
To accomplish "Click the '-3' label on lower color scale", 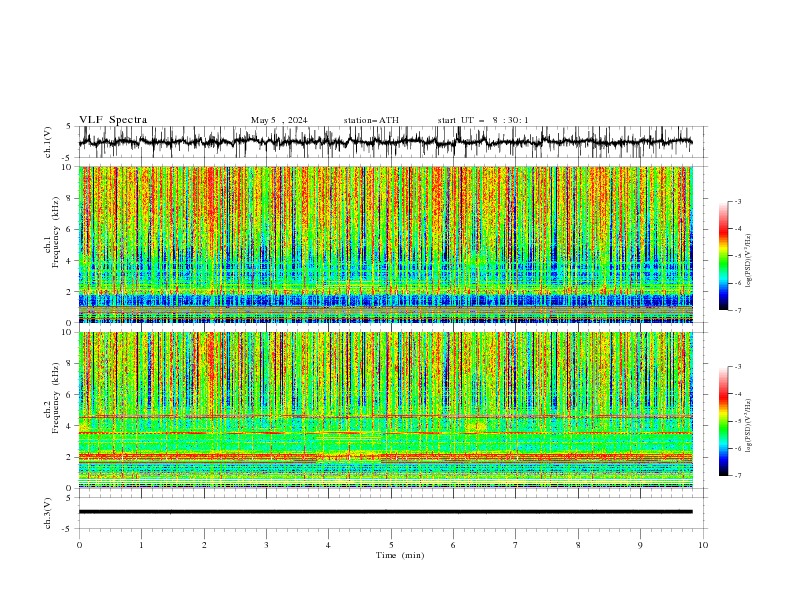I will [x=737, y=367].
